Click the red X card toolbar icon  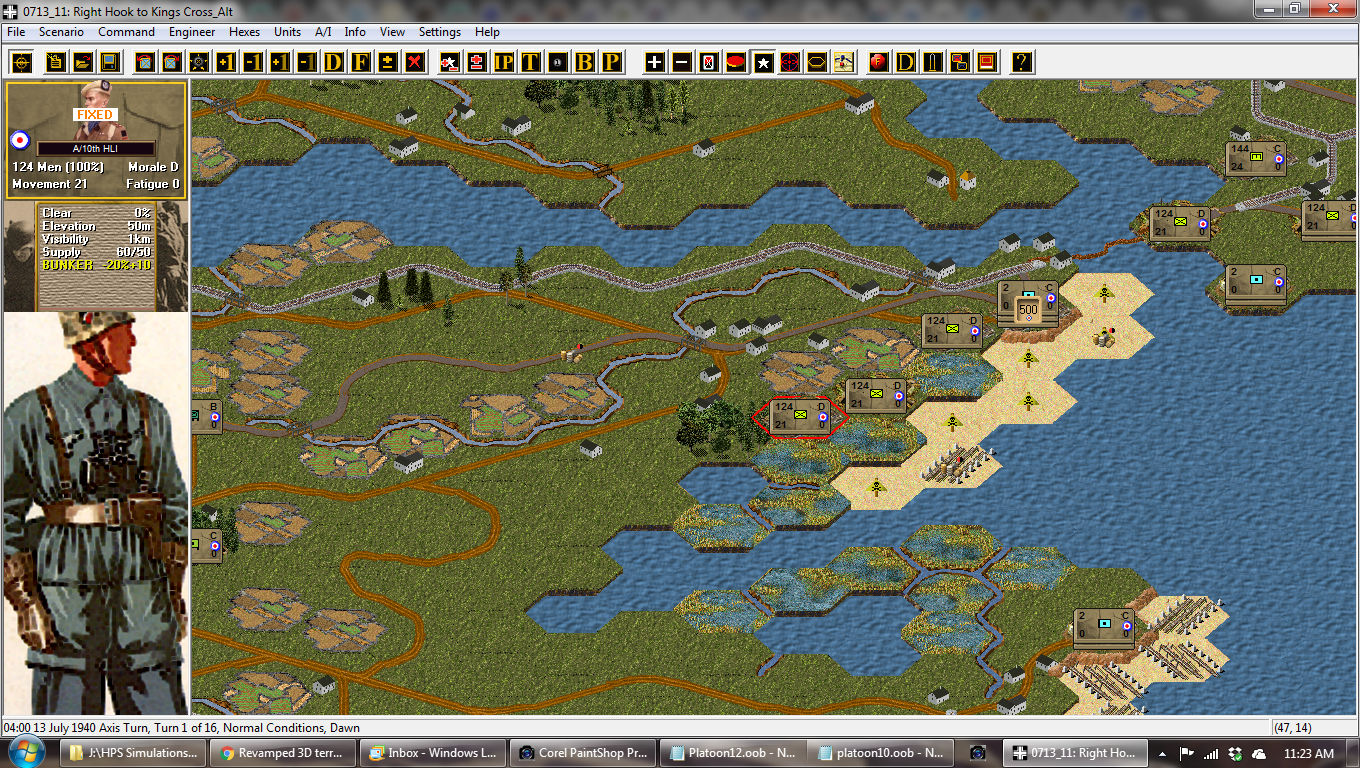[708, 62]
